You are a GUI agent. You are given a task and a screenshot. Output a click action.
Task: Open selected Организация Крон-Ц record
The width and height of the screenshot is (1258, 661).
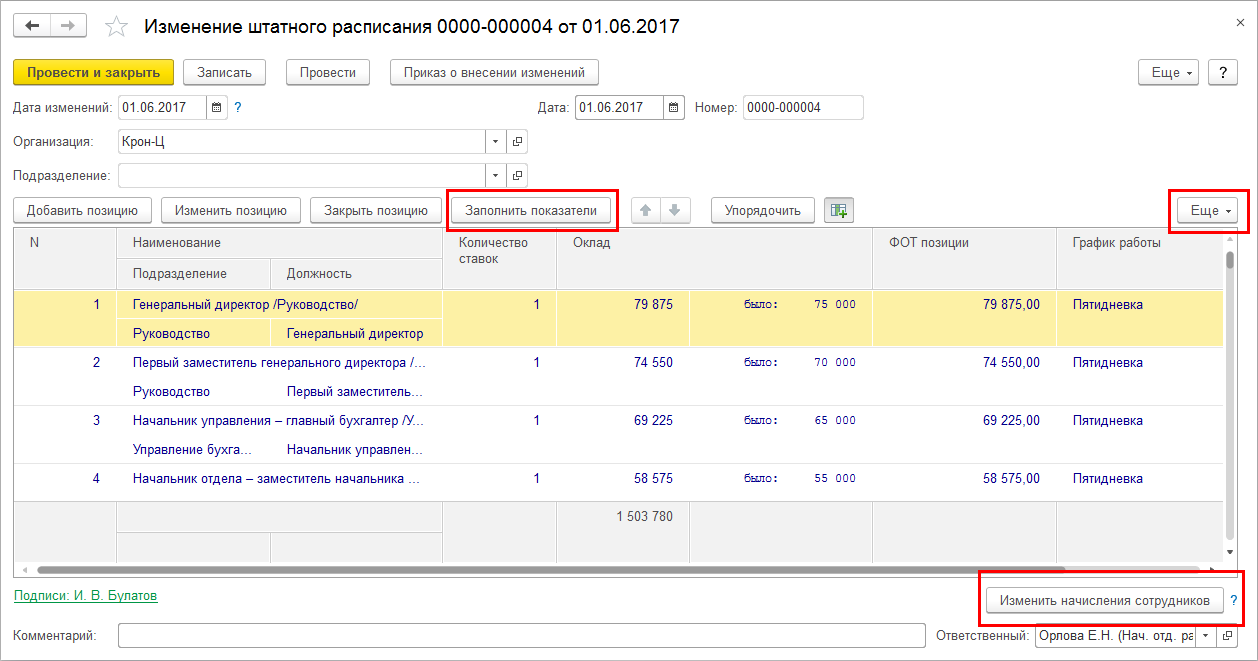click(x=517, y=141)
